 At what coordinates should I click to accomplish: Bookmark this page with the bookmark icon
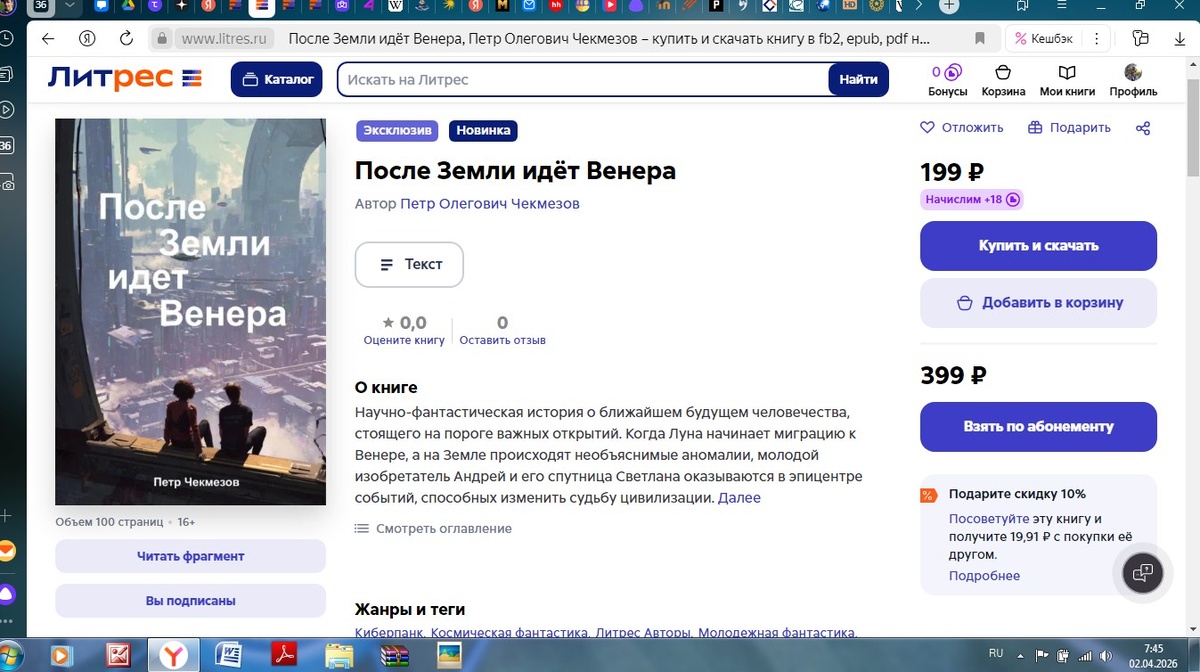(979, 39)
